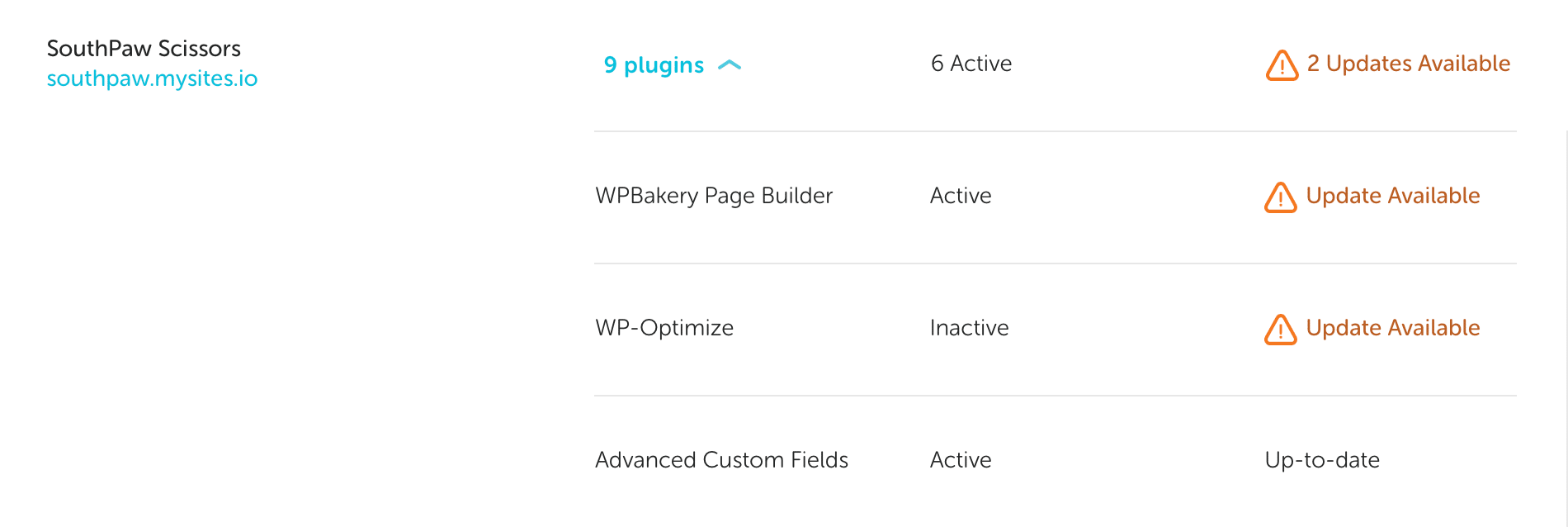
Task: Click Active status for WPBakery Page Builder
Action: coord(961,196)
